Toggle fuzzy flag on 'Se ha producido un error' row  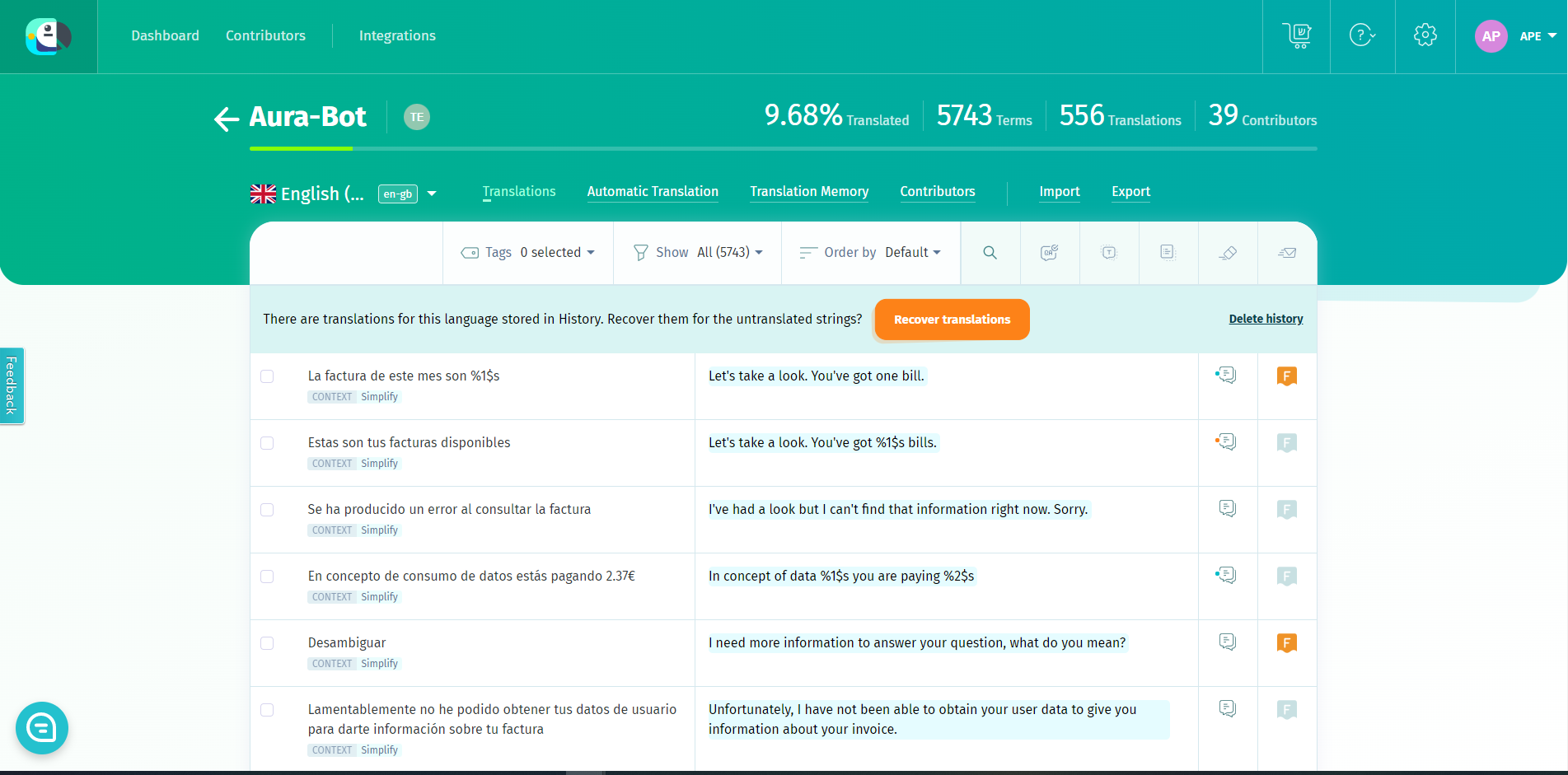(x=1287, y=510)
